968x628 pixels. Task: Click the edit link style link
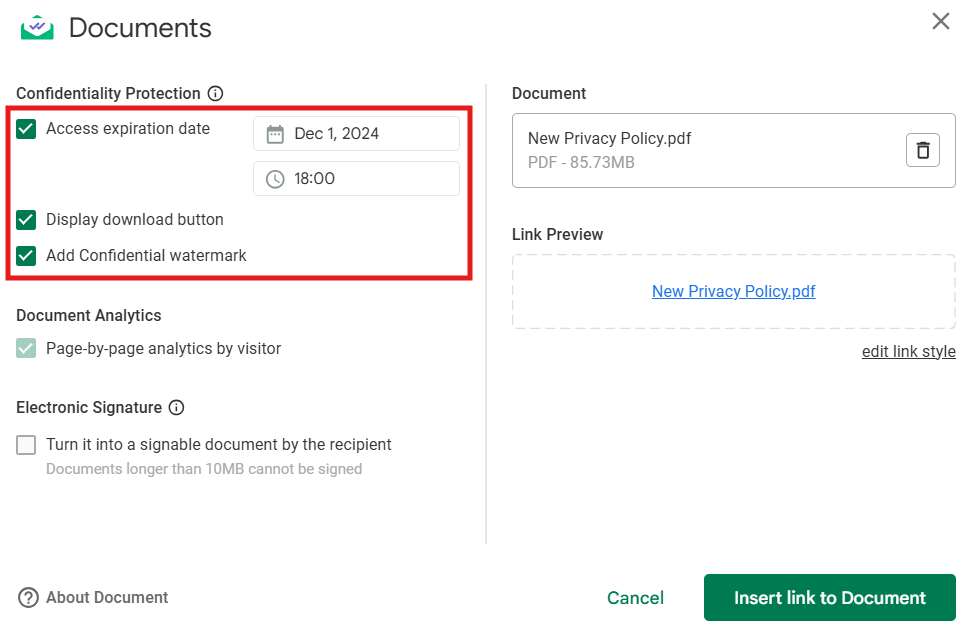[x=908, y=351]
